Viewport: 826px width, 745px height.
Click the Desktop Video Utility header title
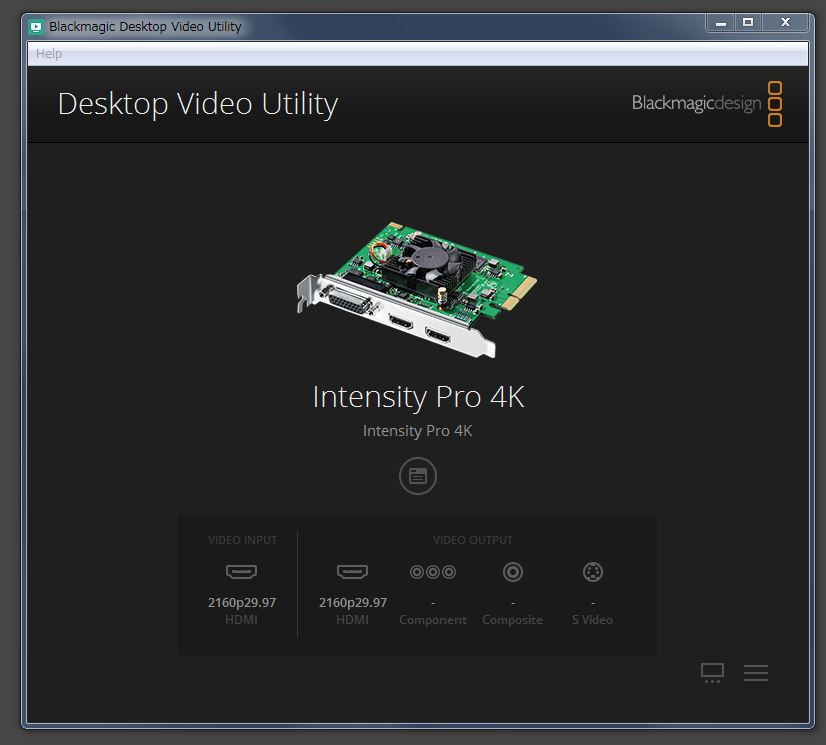198,104
